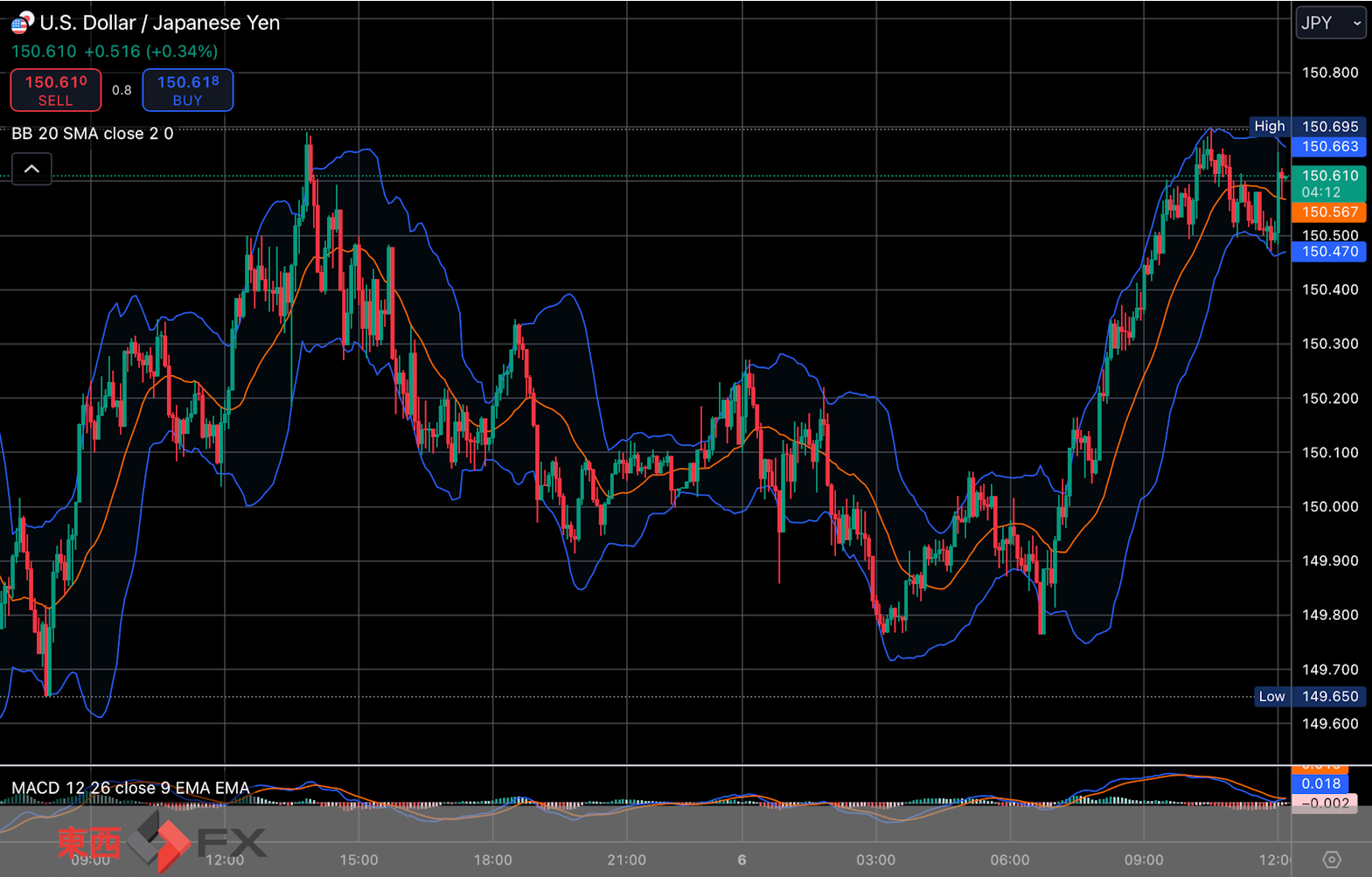
Task: Click the SELL 150.610 button
Action: pyautogui.click(x=56, y=90)
